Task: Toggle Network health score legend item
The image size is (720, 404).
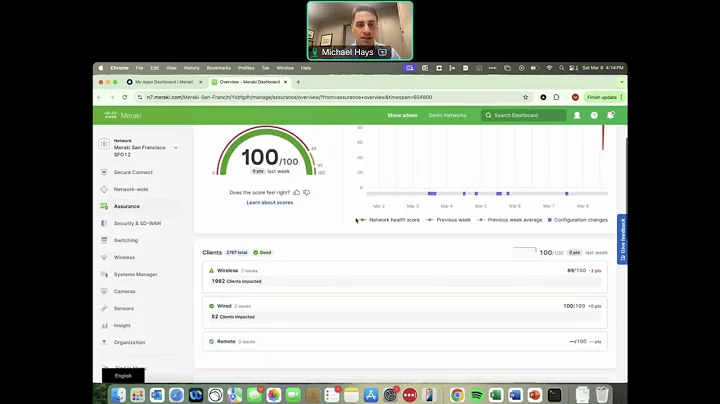Action: pos(390,220)
